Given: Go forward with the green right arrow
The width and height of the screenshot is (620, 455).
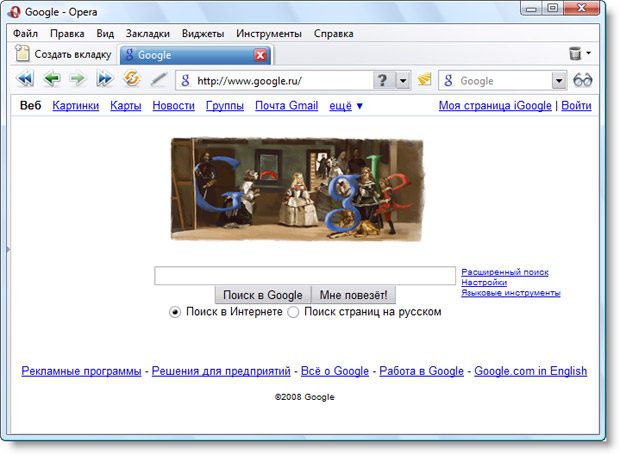Looking at the screenshot, I should pos(78,79).
